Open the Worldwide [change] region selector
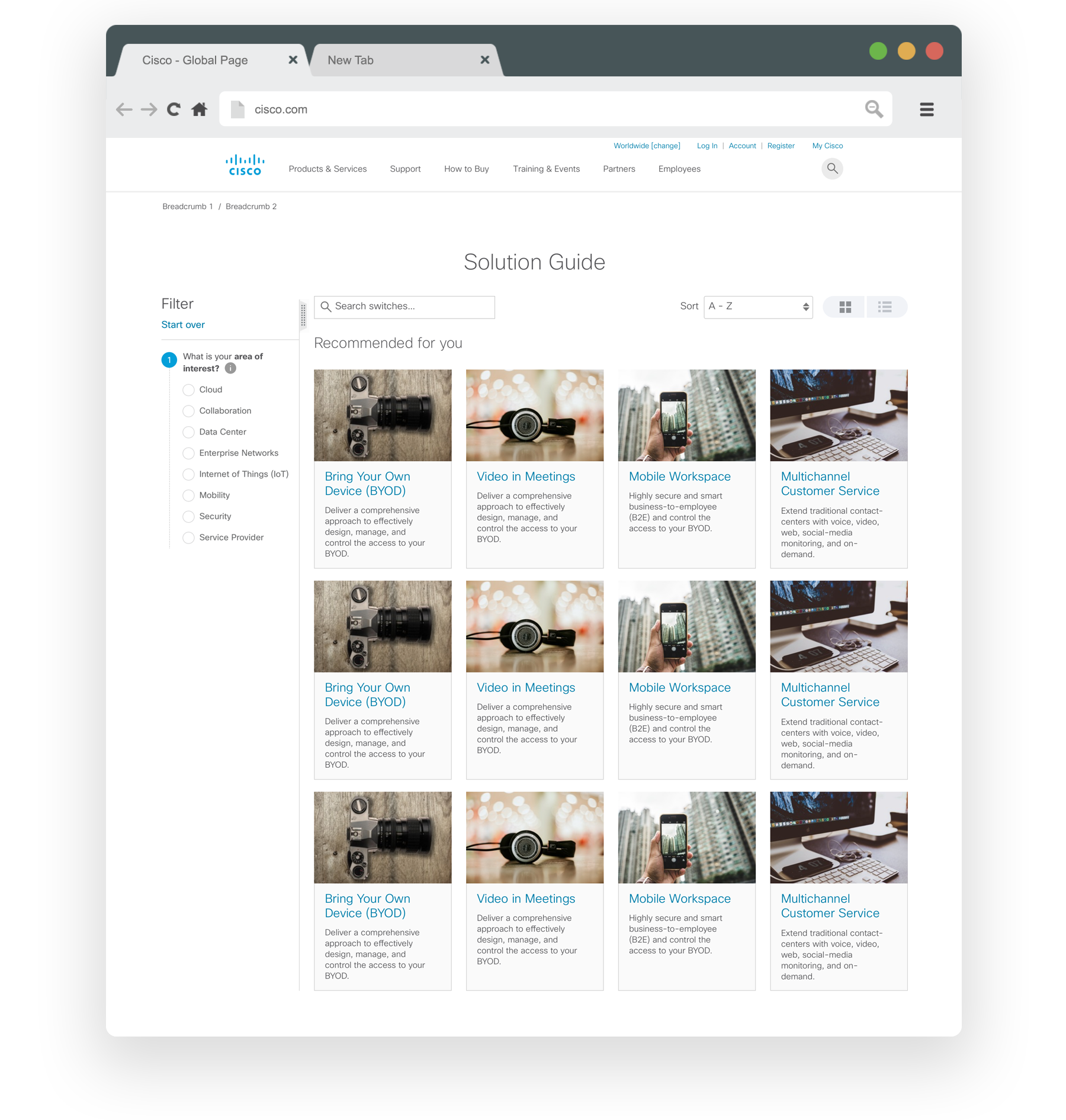Viewport: 1066px width, 1120px height. [x=647, y=146]
